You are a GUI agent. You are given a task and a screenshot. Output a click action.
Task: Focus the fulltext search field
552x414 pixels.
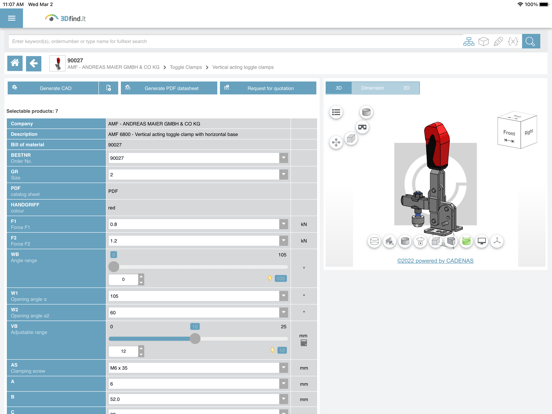click(x=235, y=42)
